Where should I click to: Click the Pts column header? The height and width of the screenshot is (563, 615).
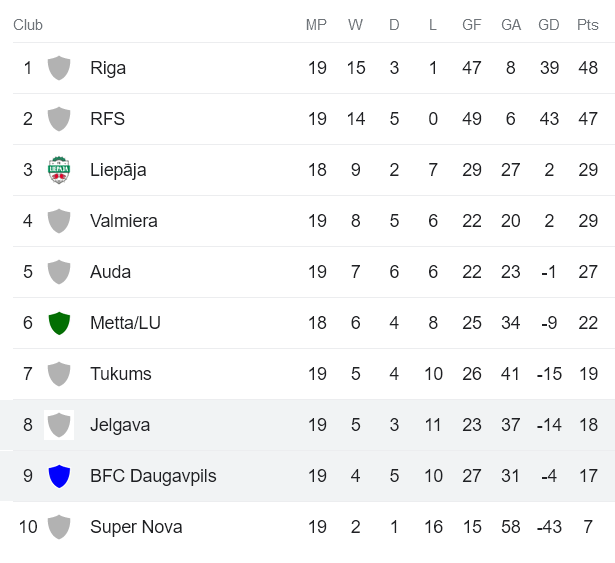click(588, 25)
